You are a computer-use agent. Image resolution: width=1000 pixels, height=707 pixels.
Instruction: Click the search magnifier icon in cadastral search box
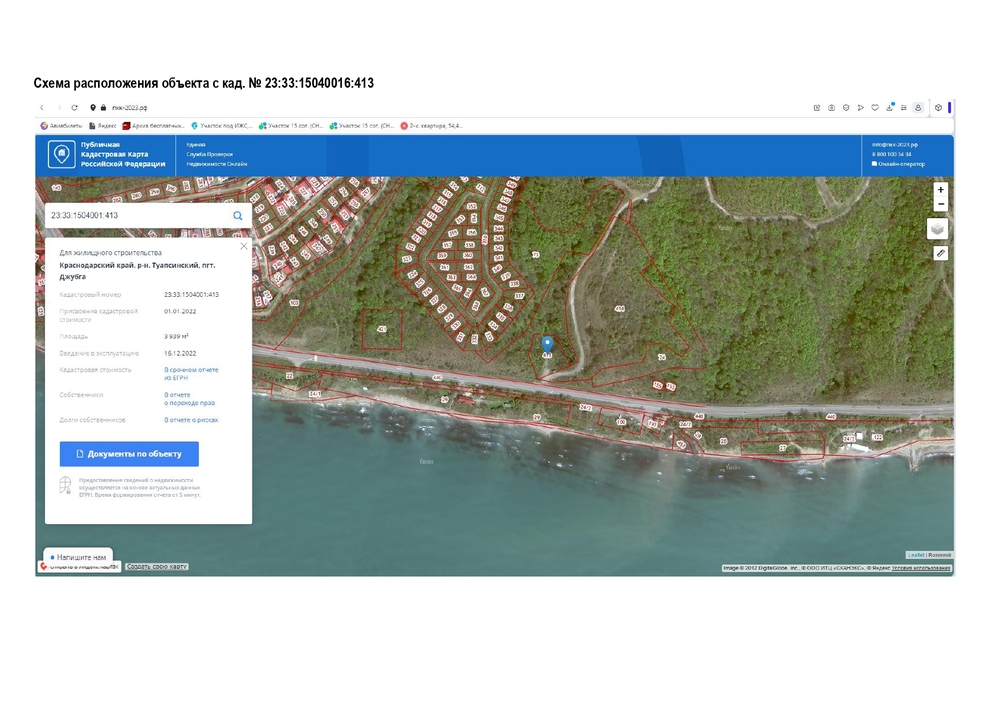pyautogui.click(x=238, y=215)
